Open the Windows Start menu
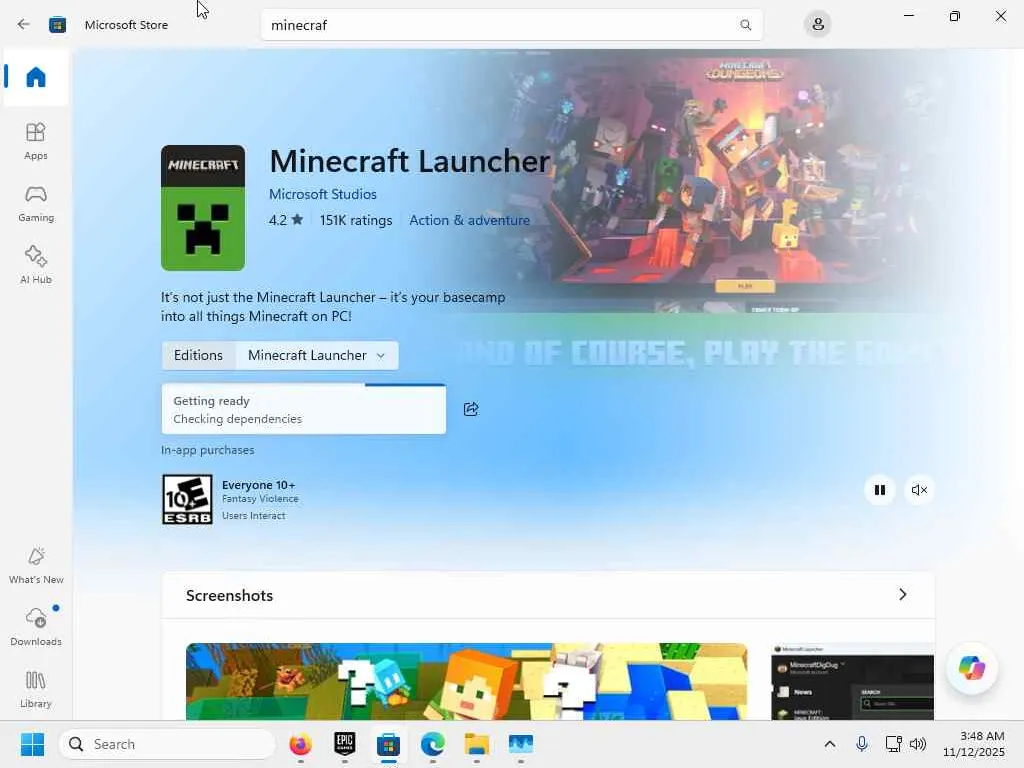Viewport: 1024px width, 768px height. point(32,744)
